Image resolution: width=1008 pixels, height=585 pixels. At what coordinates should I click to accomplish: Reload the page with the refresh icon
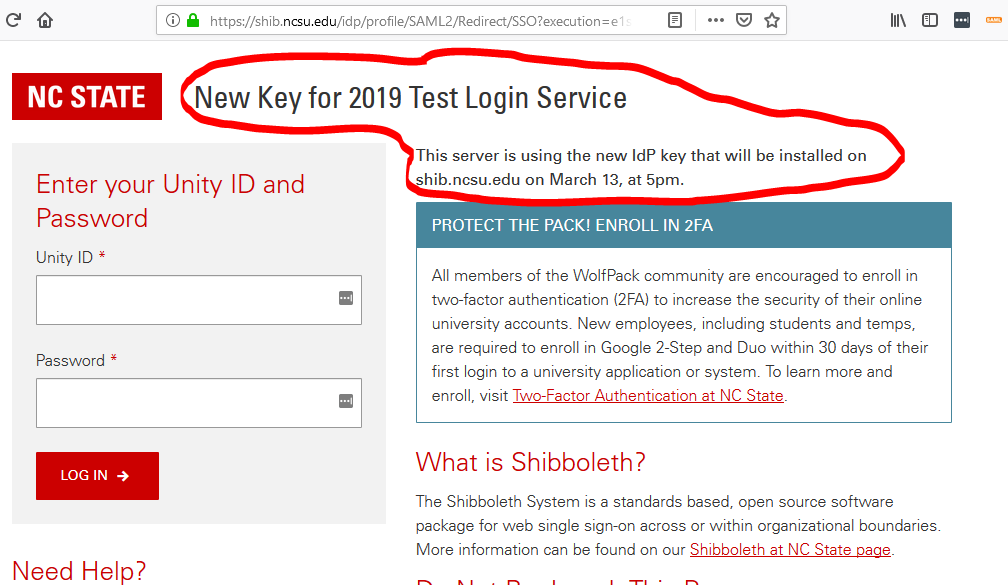point(14,20)
